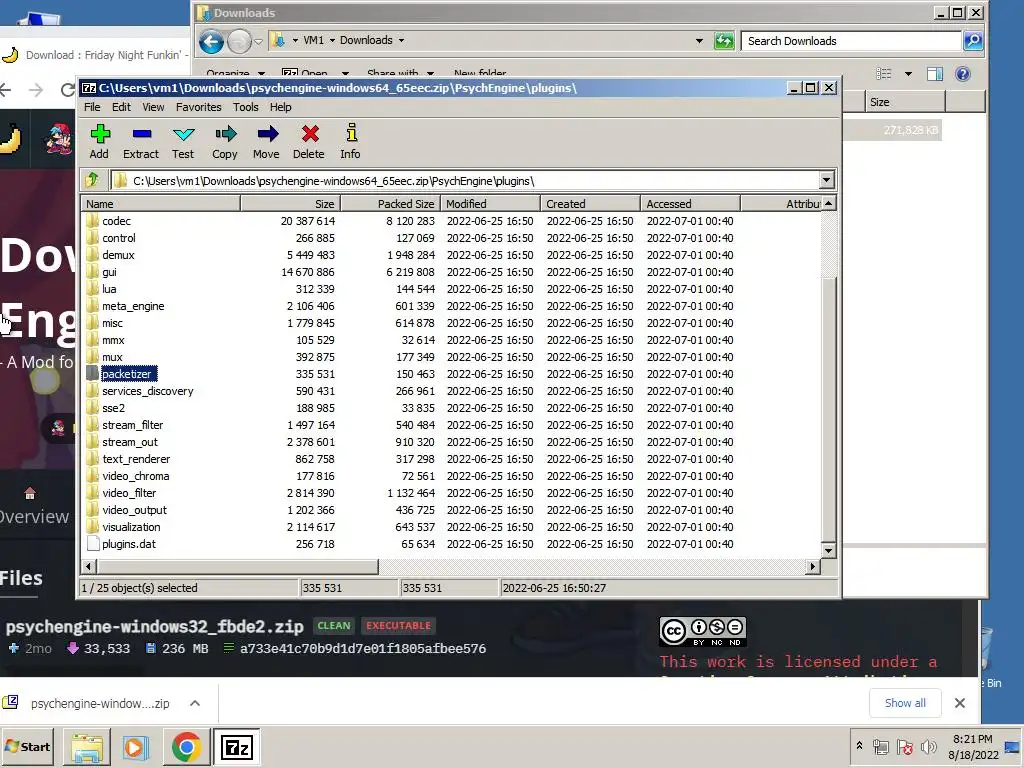
Task: Open the Start menu
Action: coord(27,746)
